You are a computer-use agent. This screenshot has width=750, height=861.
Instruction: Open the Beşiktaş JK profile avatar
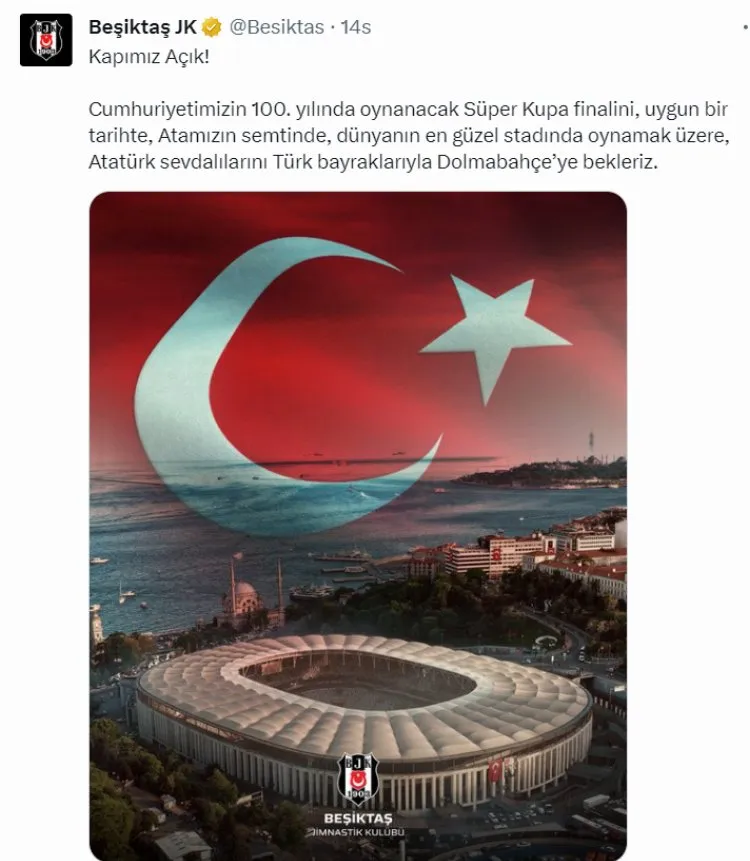pyautogui.click(x=46, y=40)
